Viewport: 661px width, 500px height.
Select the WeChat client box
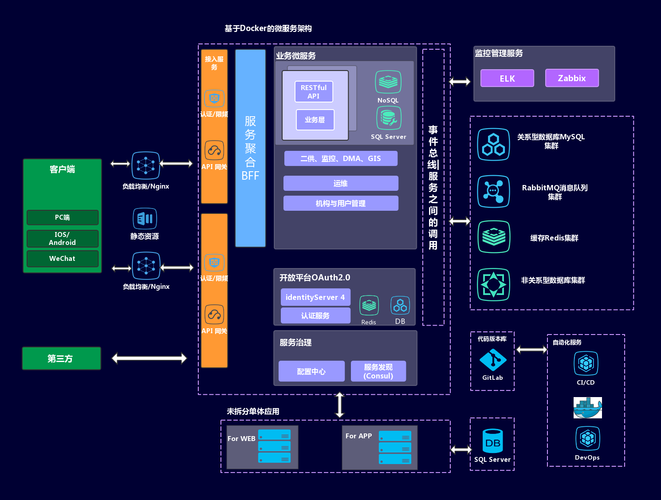pyautogui.click(x=63, y=258)
